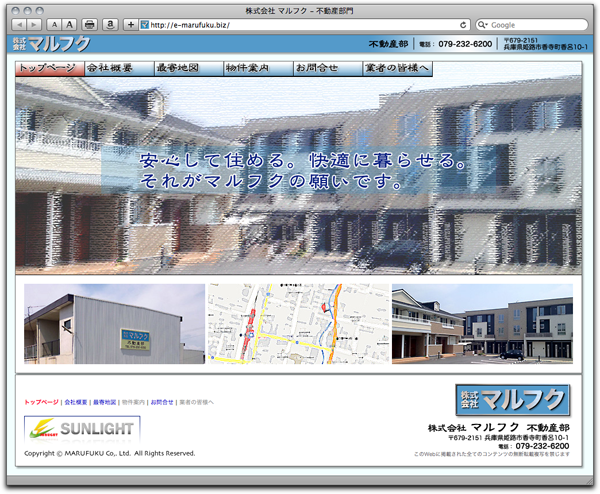The image size is (600, 494).
Task: Open the street map thumbnail
Action: 298,324
